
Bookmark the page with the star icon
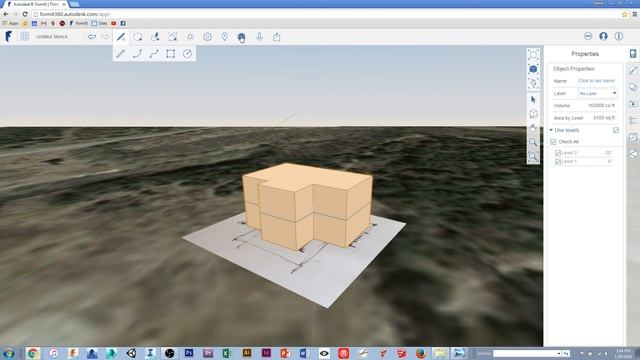point(624,14)
